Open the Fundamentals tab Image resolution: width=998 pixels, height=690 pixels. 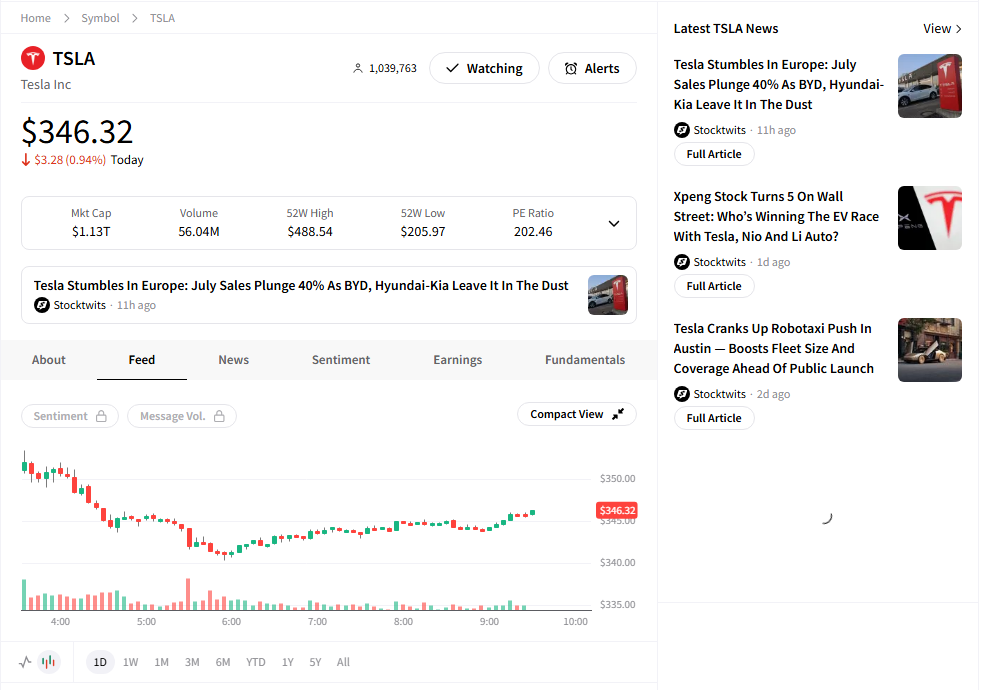coord(585,360)
